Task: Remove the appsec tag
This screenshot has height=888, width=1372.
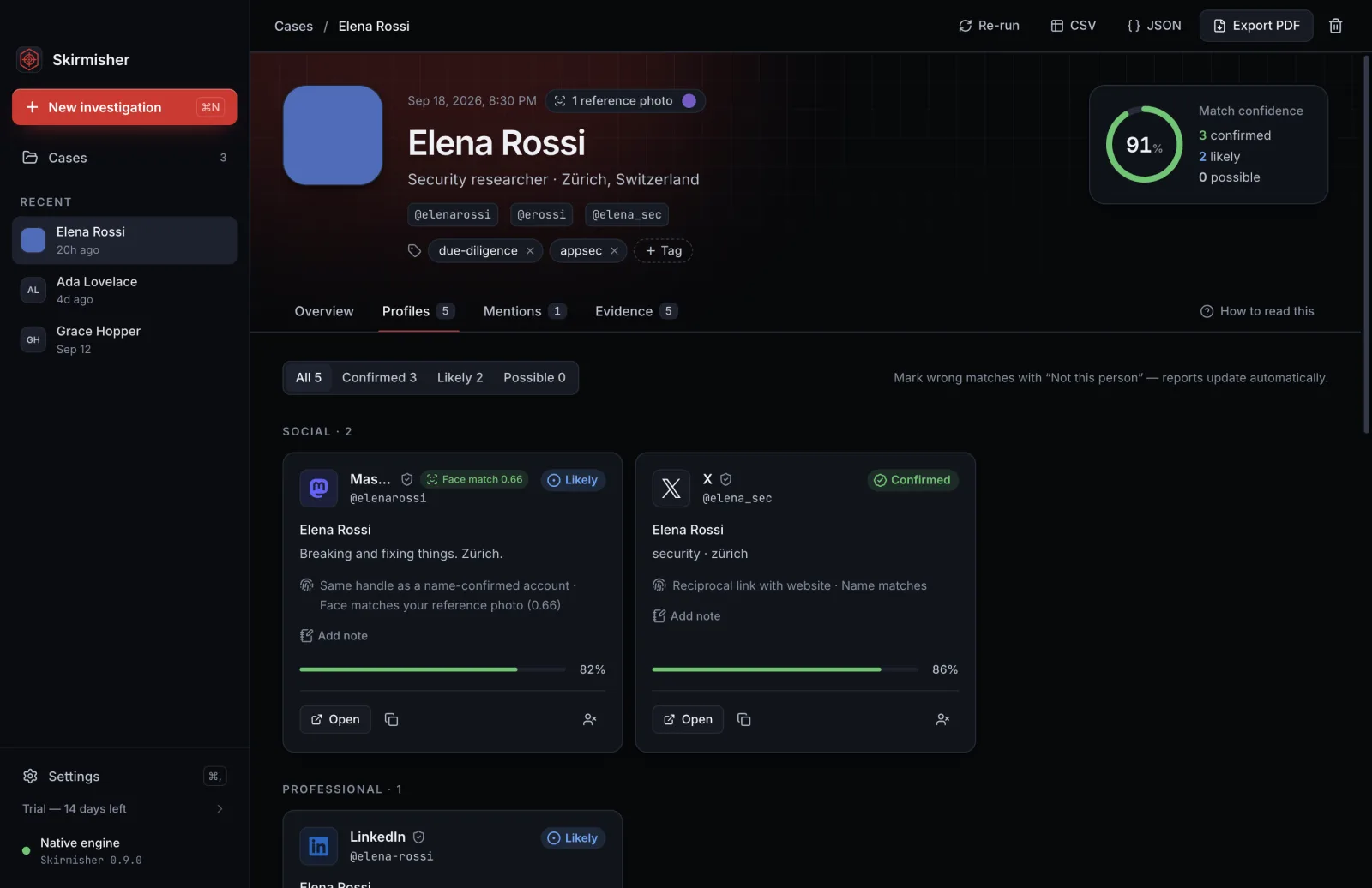Action: click(614, 250)
